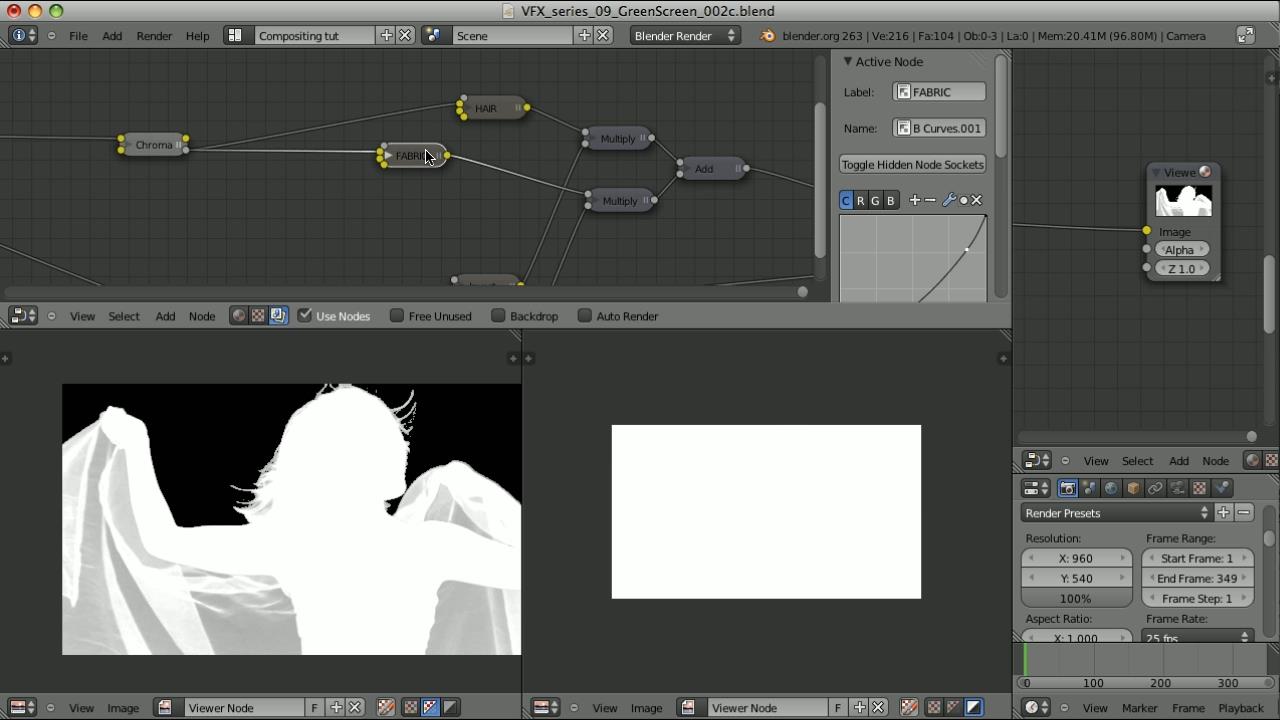Toggle fullscreen icon in the info header
Image resolution: width=1280 pixels, height=720 pixels.
pyautogui.click(x=1245, y=35)
